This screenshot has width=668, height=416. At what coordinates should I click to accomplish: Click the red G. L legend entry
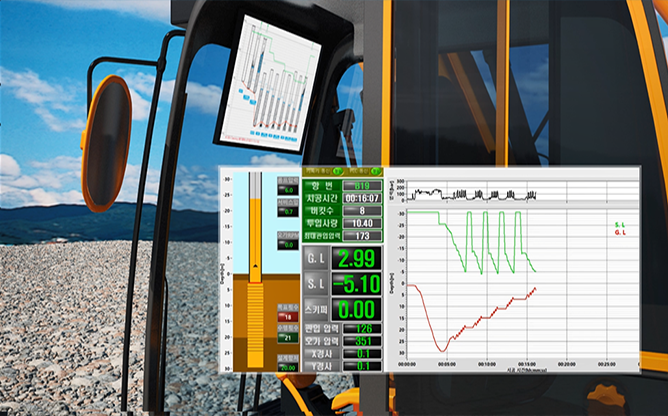pos(620,233)
